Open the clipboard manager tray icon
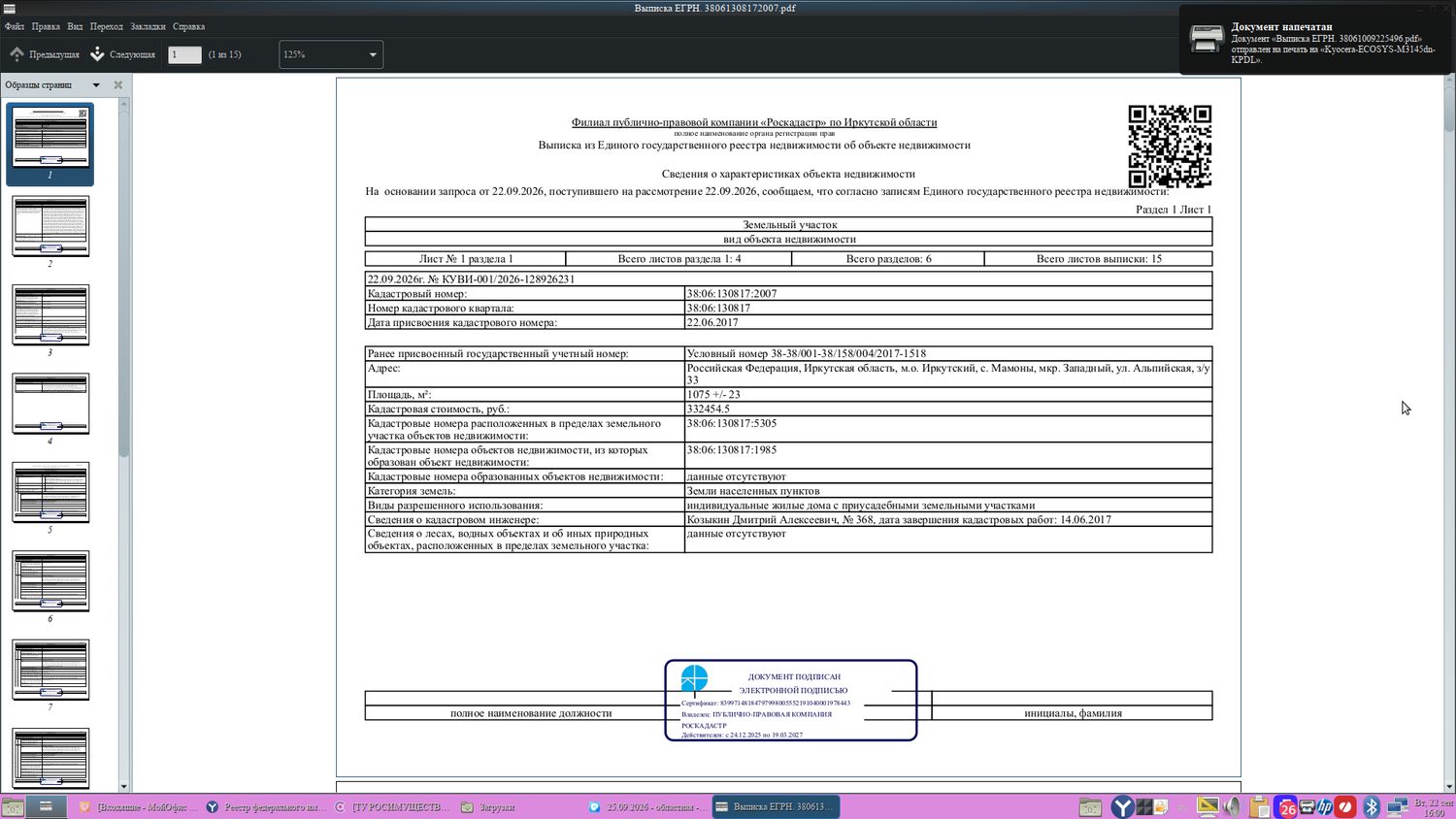1456x819 pixels. tap(1260, 806)
